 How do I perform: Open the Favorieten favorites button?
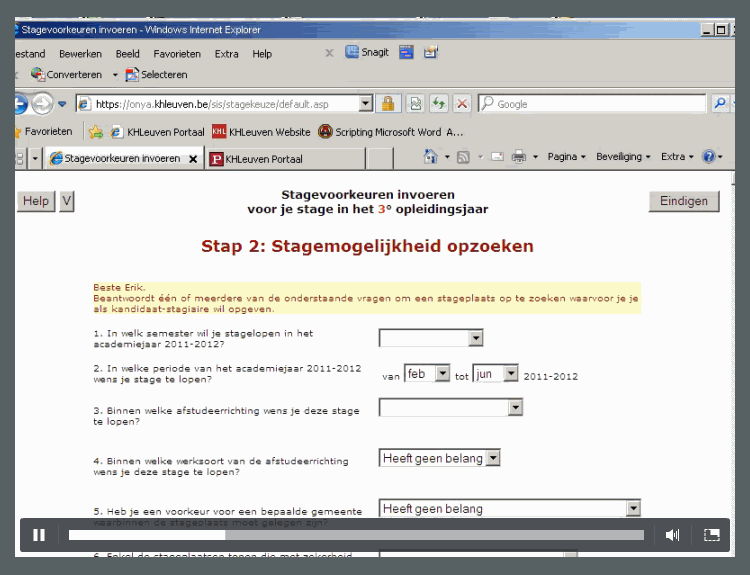[44, 132]
